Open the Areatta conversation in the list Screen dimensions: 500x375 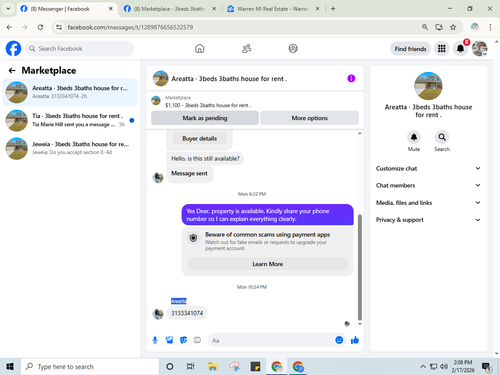pyautogui.click(x=70, y=92)
